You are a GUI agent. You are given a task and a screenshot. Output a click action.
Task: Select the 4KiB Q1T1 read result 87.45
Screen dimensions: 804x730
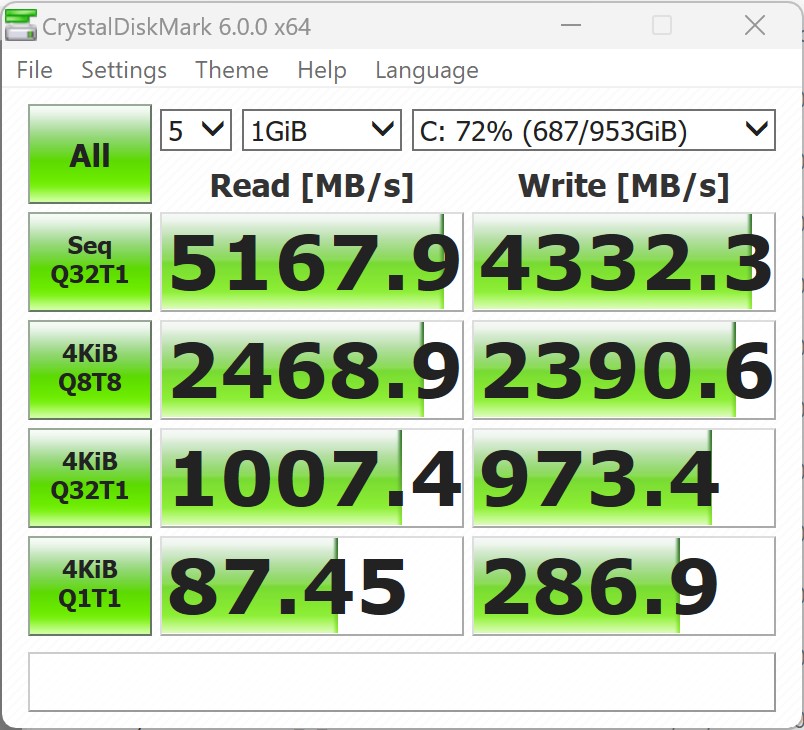pyautogui.click(x=312, y=585)
